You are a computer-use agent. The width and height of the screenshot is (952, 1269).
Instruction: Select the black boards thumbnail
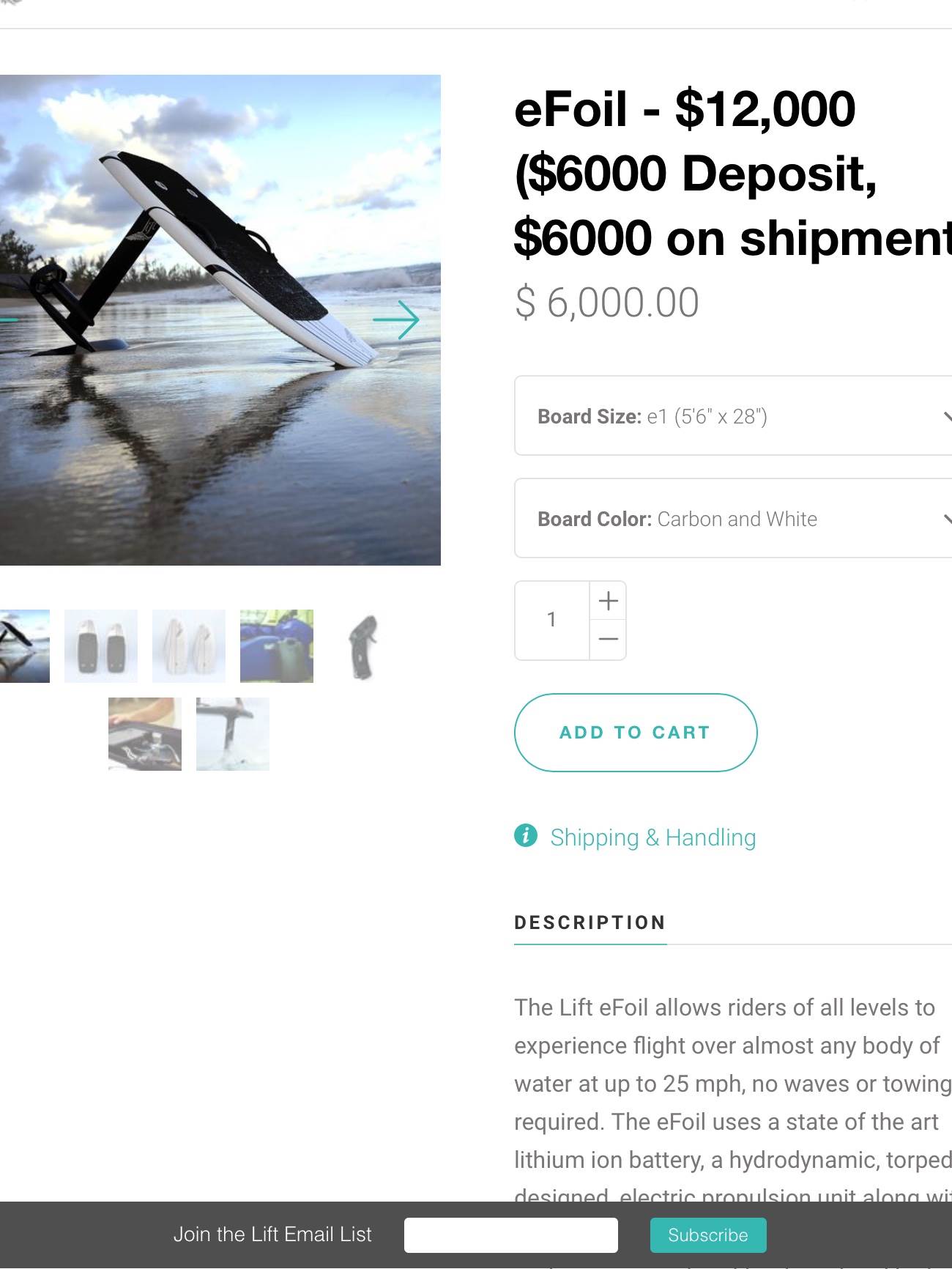(x=101, y=646)
